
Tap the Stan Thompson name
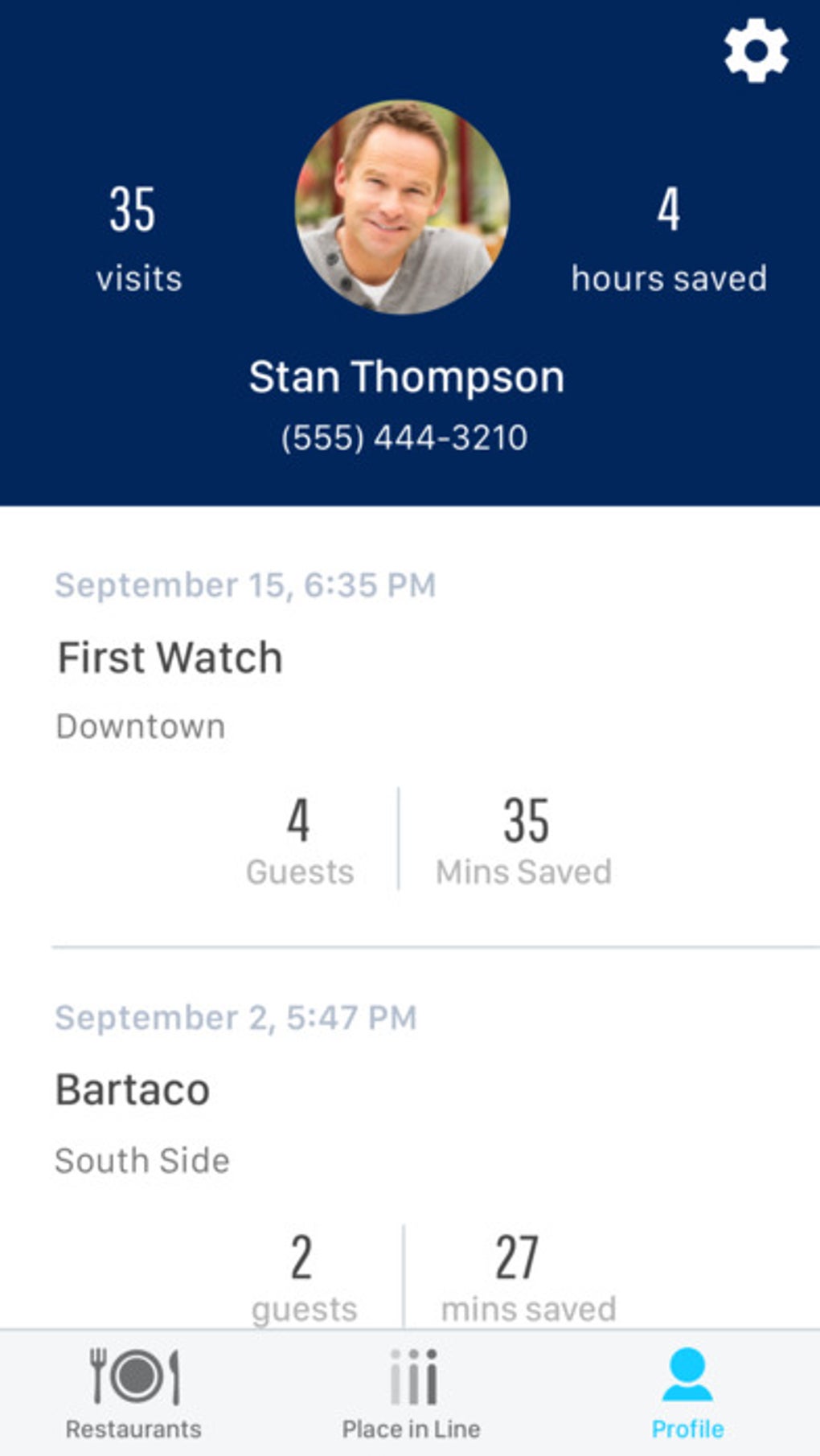coord(406,377)
